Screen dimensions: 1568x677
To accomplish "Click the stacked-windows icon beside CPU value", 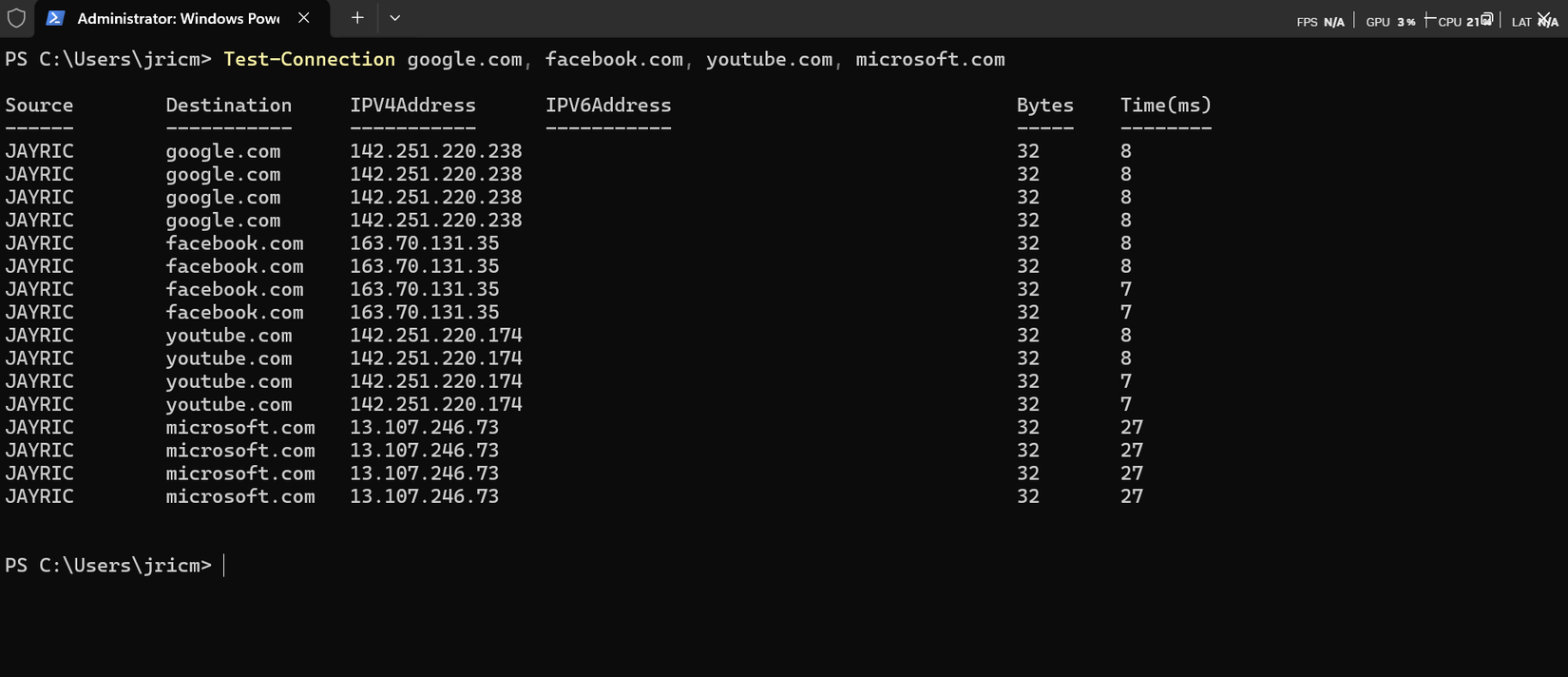I will coord(1485,19).
